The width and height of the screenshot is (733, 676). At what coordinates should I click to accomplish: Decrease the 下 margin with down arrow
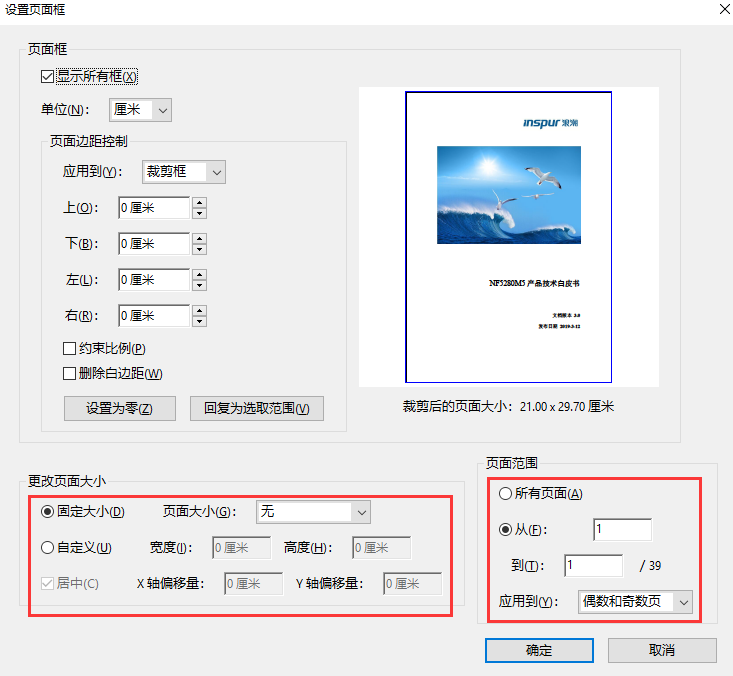tap(200, 250)
